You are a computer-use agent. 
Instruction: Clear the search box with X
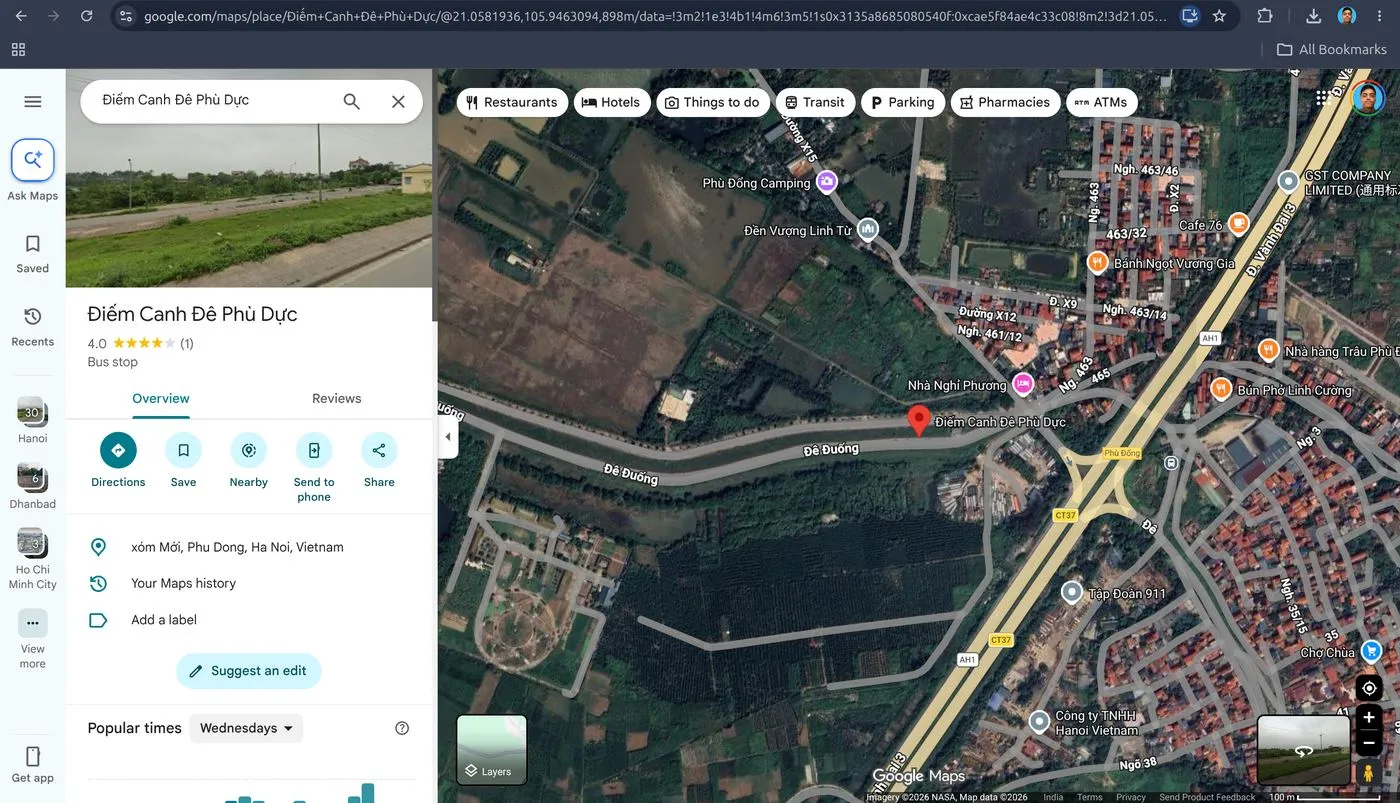(x=398, y=101)
